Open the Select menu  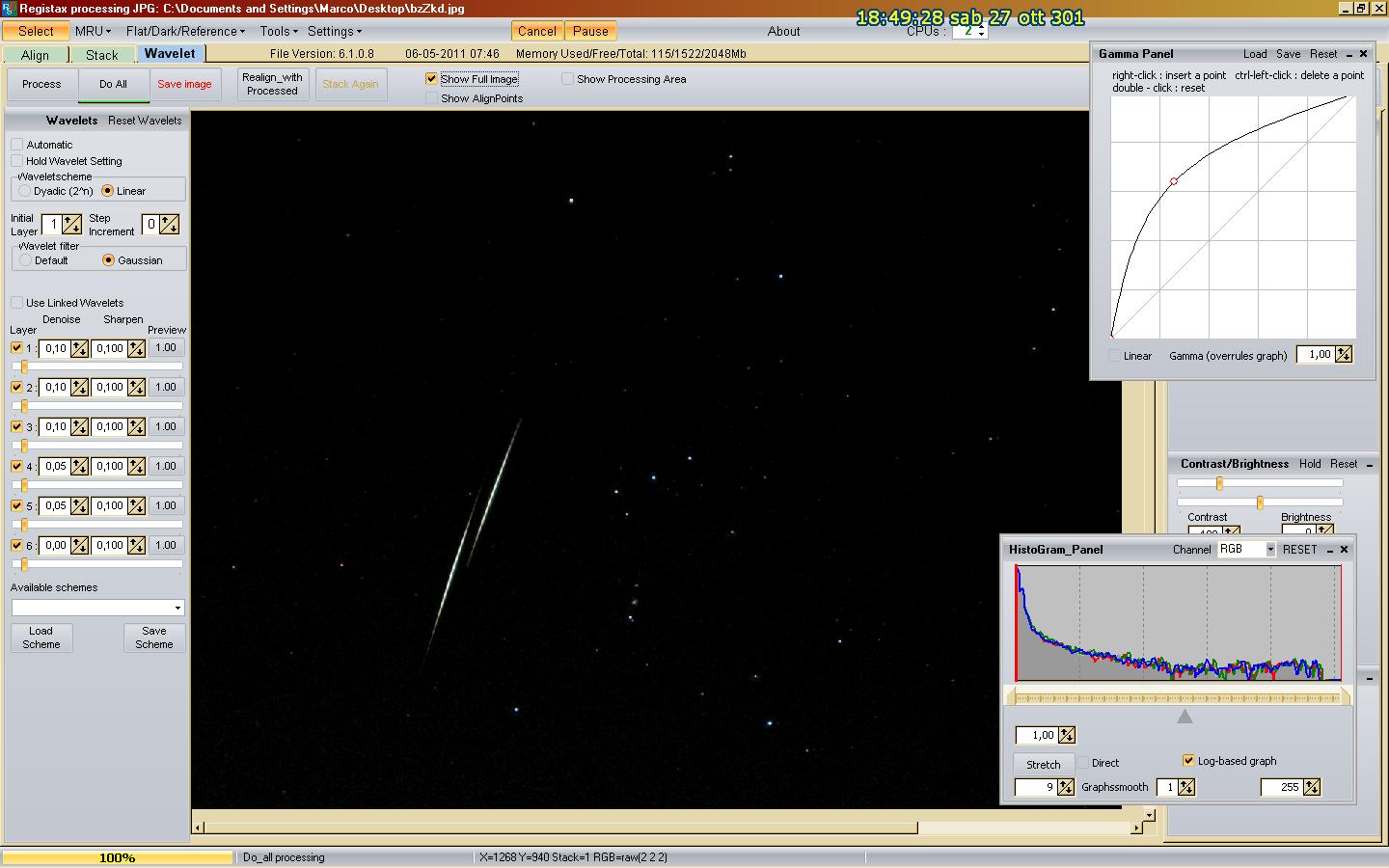click(x=36, y=31)
